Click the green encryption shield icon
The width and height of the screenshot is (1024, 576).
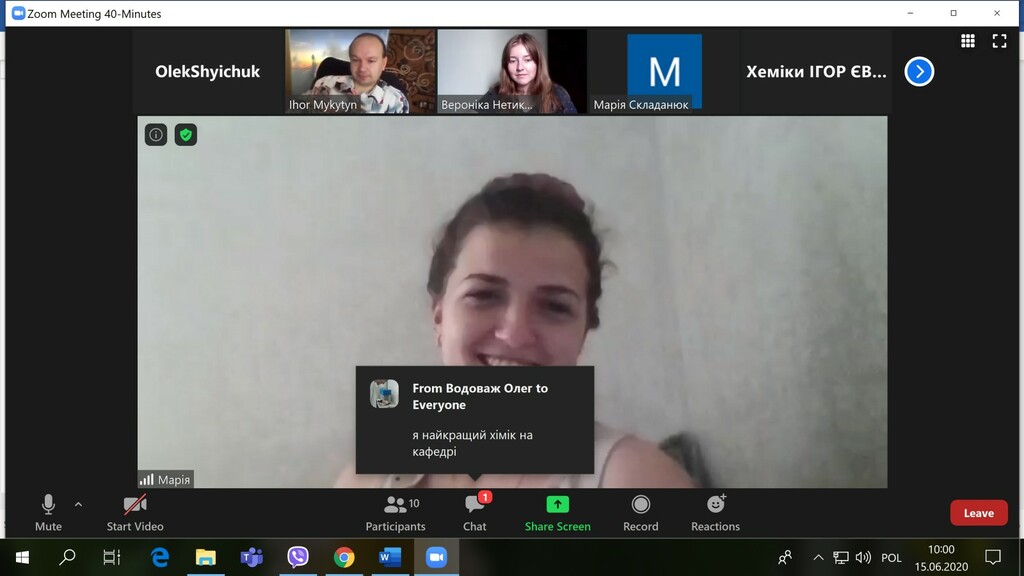point(185,135)
